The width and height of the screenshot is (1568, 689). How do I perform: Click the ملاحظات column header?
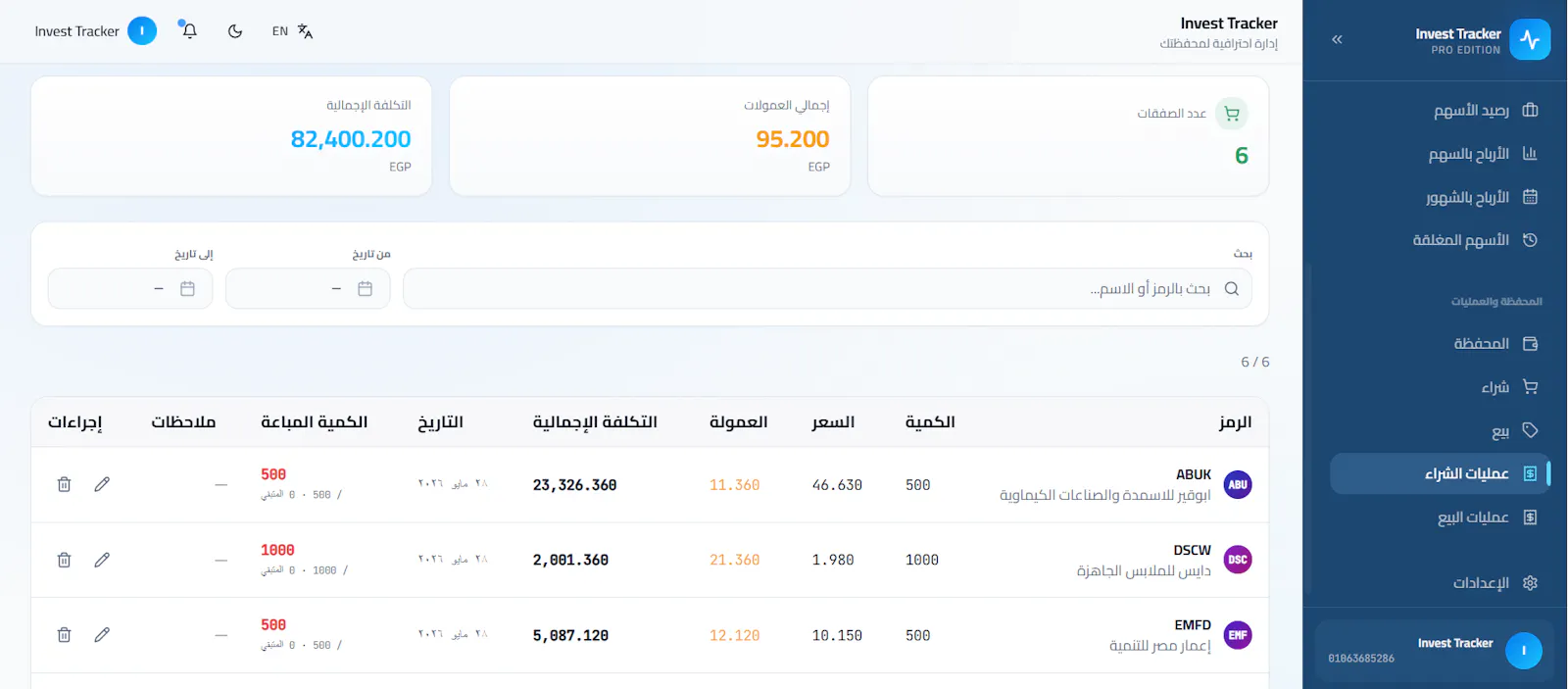pos(183,422)
